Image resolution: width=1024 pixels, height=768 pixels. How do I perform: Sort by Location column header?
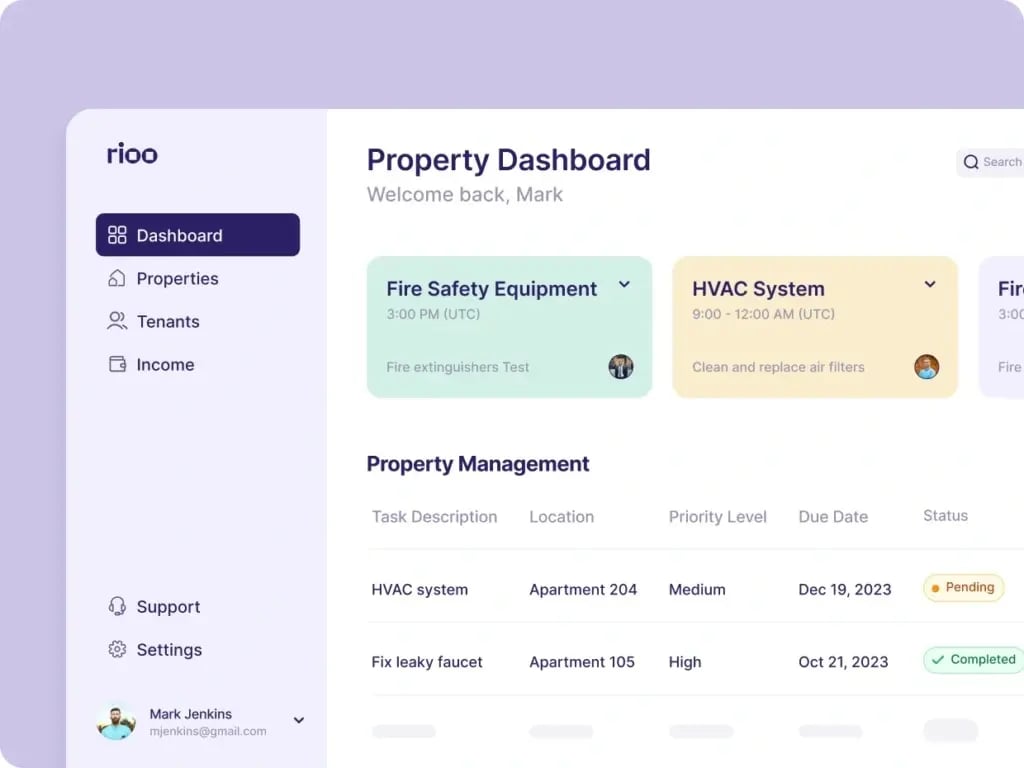click(562, 517)
